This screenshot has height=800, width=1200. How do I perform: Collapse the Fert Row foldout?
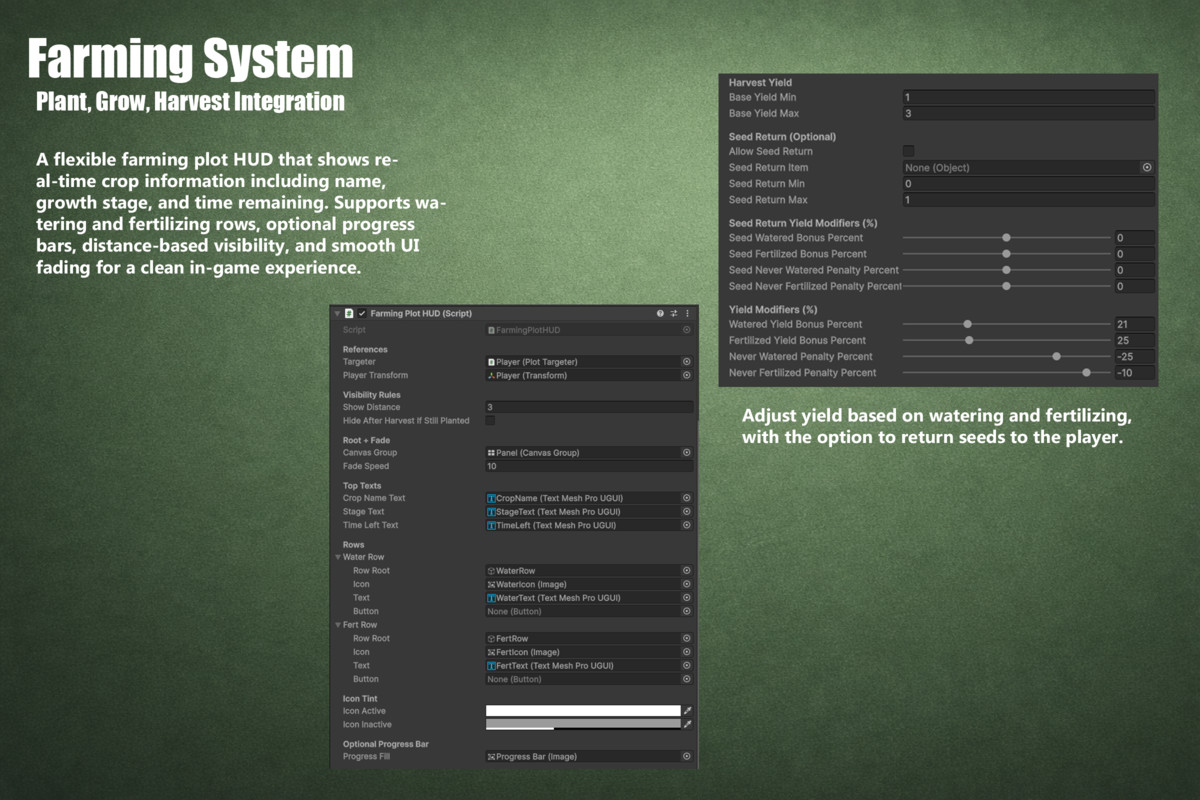click(x=338, y=624)
